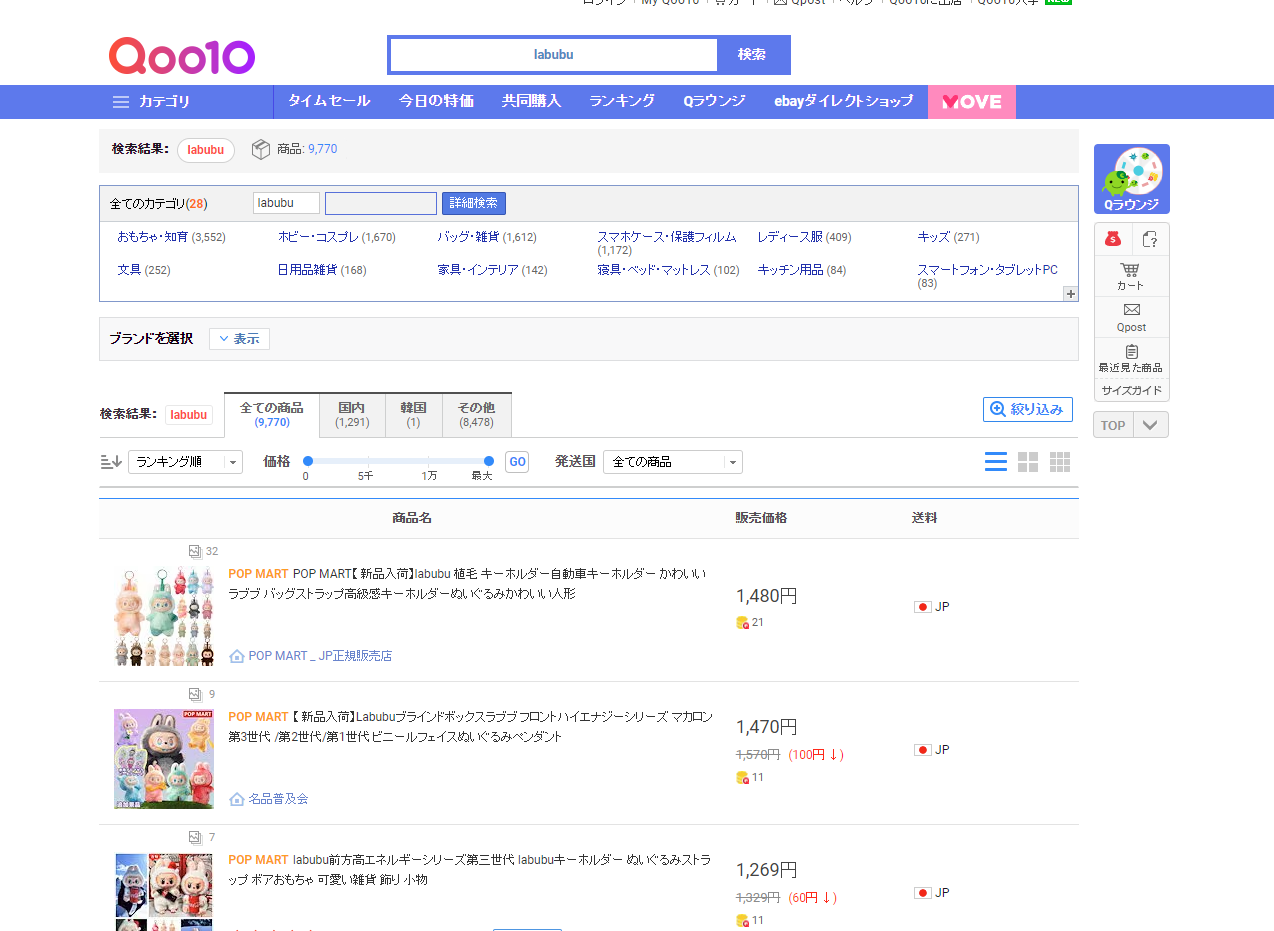Click the labubu plush keychain product thumbnail
1274x931 pixels.
[163, 614]
